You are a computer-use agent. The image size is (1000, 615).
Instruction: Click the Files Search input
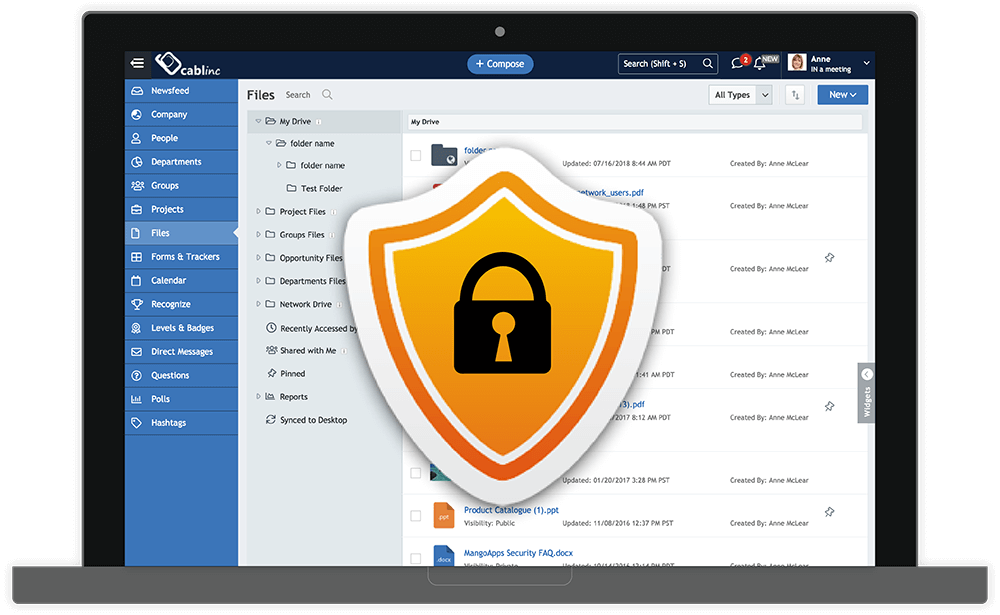tap(298, 94)
